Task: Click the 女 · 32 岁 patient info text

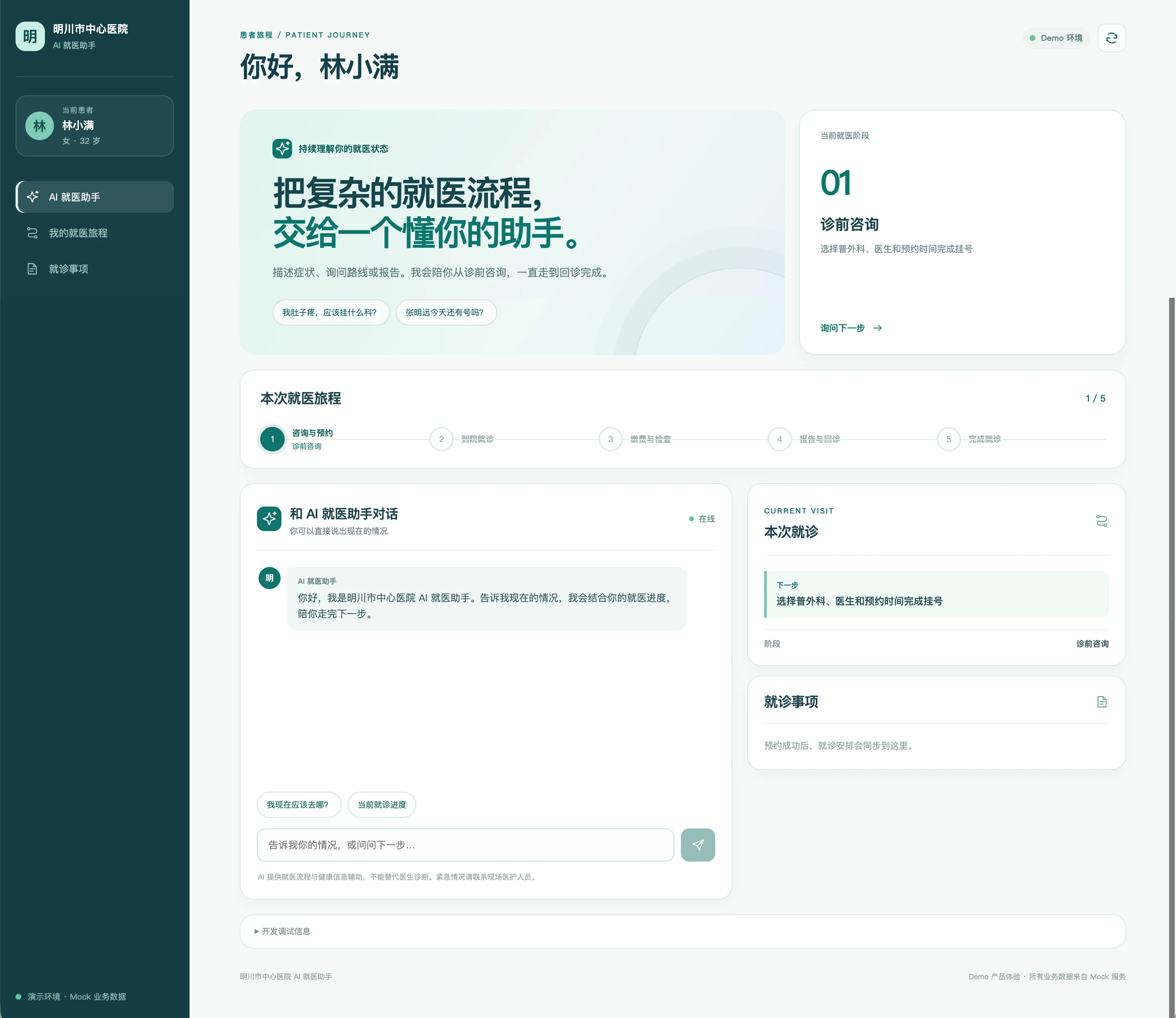Action: point(81,141)
